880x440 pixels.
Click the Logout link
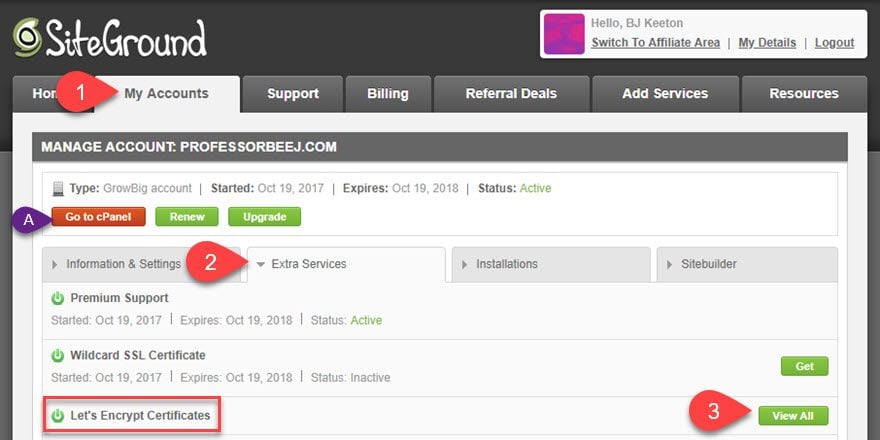click(835, 43)
